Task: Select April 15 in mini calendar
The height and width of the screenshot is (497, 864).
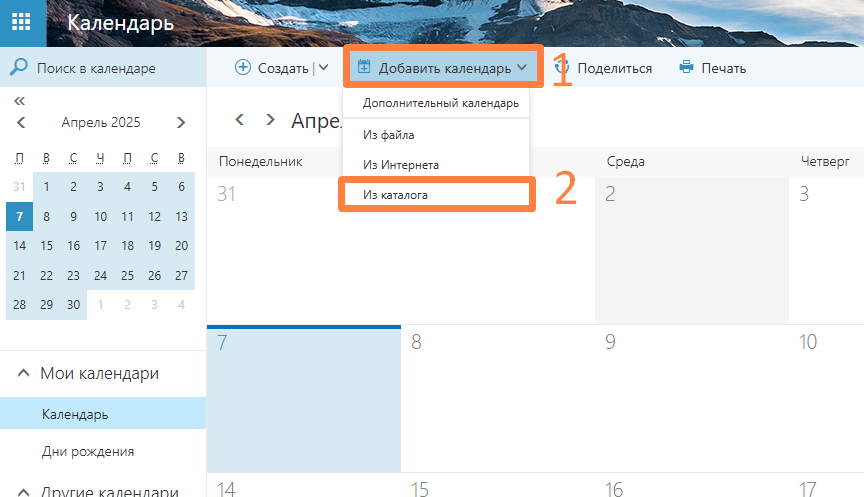Action: [46, 246]
